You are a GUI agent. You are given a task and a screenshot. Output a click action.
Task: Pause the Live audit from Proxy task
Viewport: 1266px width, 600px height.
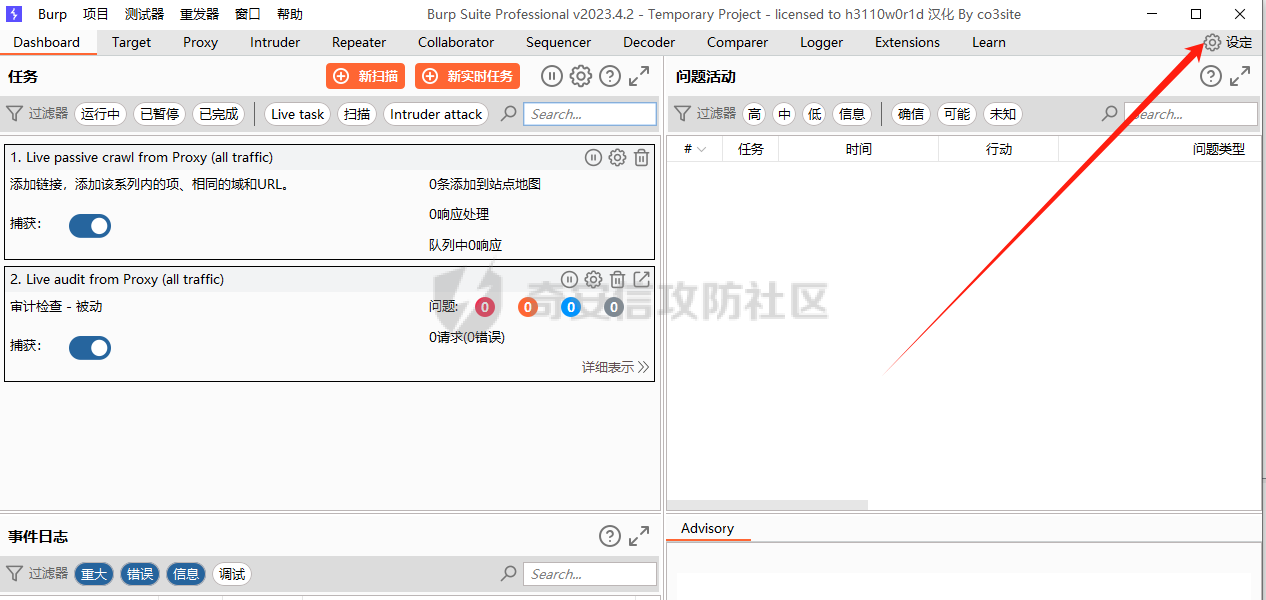pyautogui.click(x=569, y=279)
